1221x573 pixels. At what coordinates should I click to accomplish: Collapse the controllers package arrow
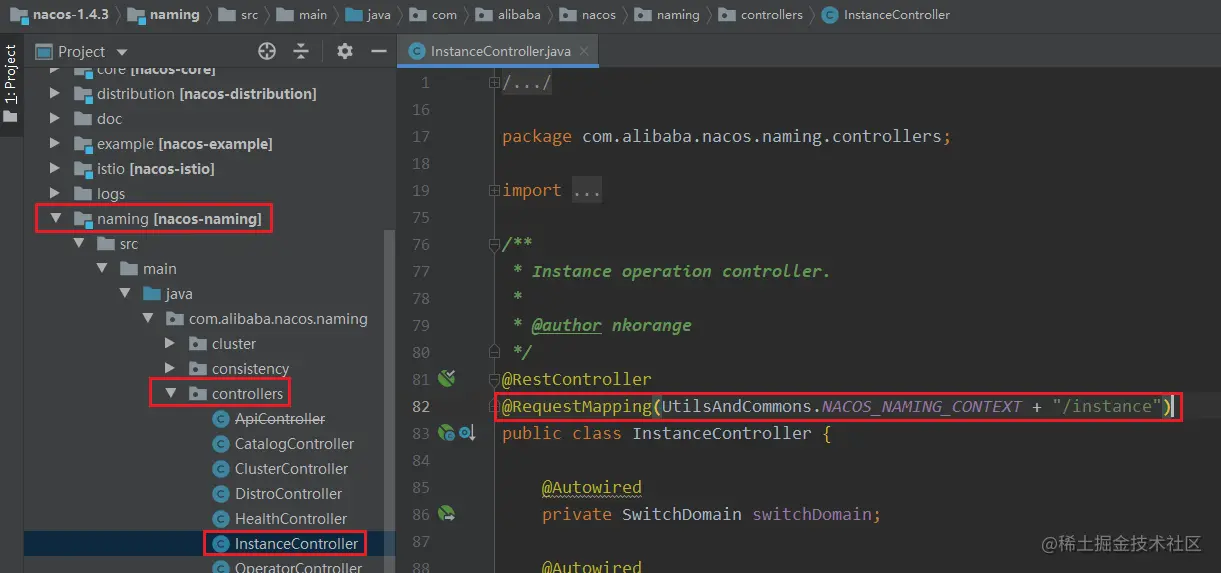pos(171,394)
